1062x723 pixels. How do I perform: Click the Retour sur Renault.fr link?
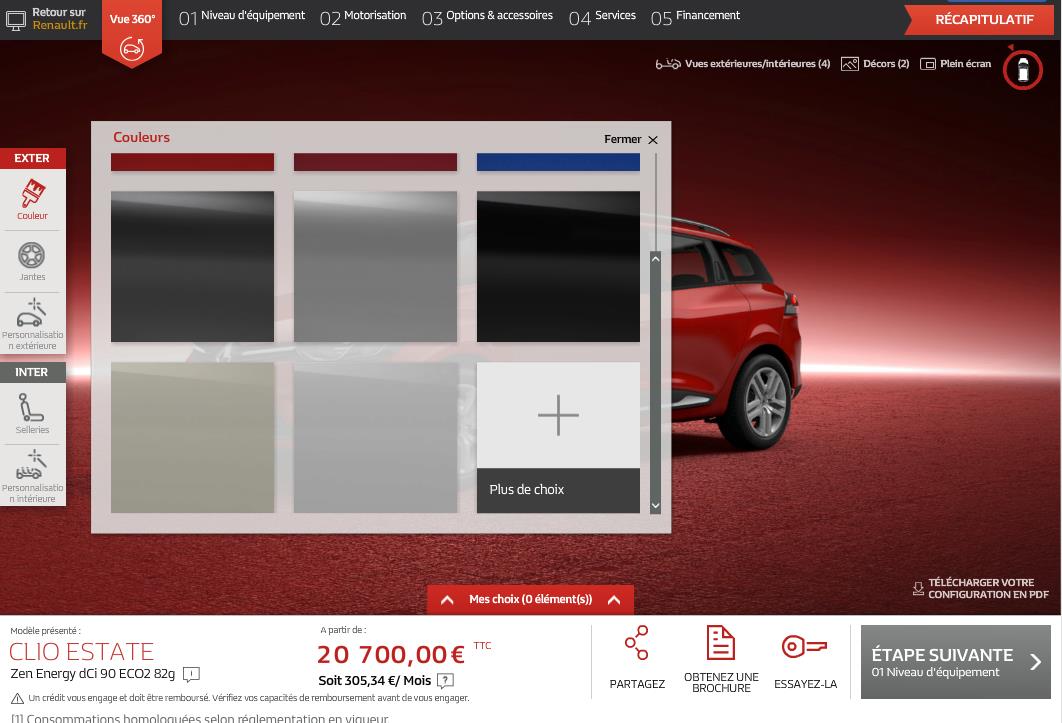(x=60, y=18)
